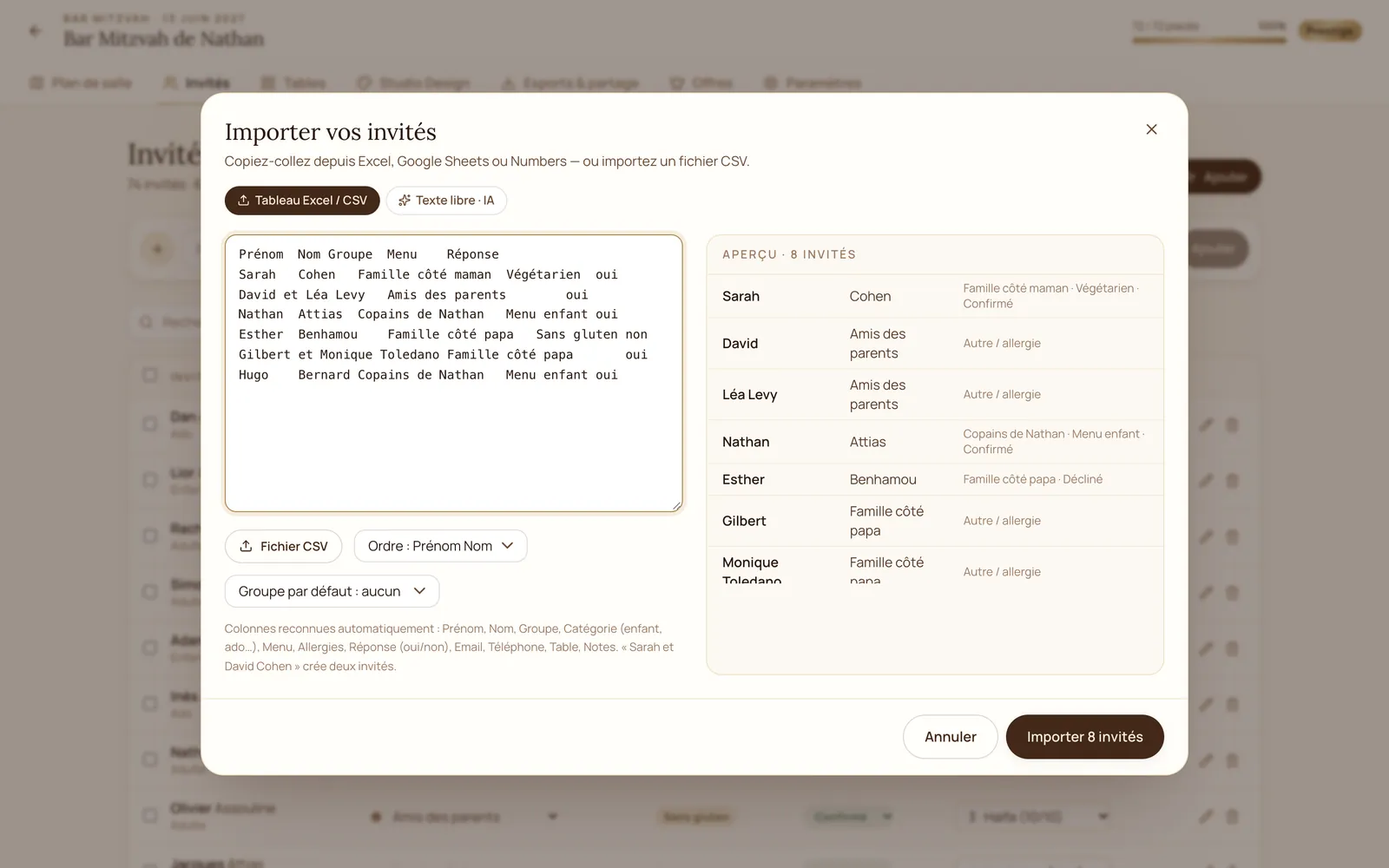This screenshot has width=1389, height=868.
Task: Open the Ordre : Prénom Nom dropdown
Action: [x=440, y=546]
